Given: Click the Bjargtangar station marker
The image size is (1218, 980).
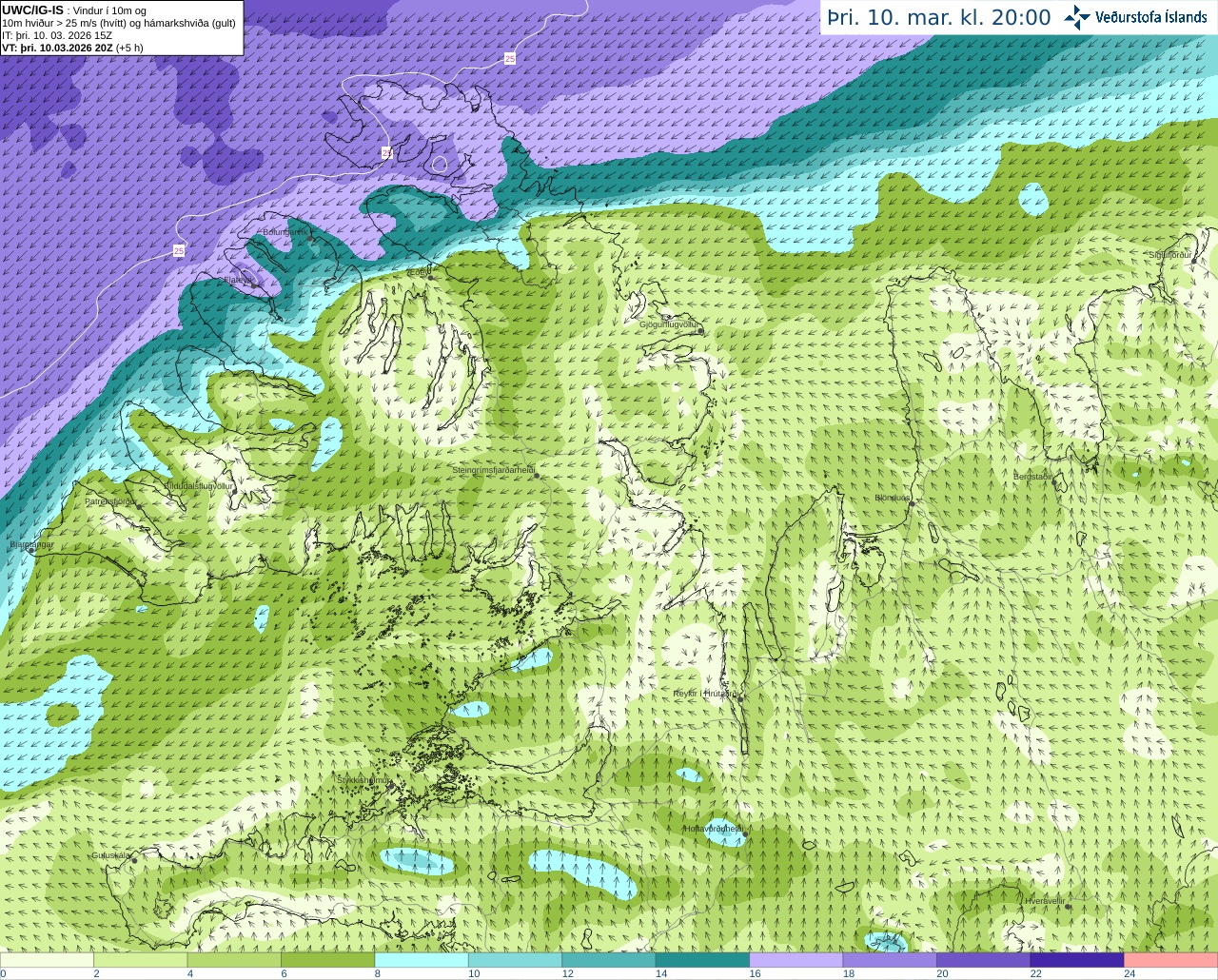Looking at the screenshot, I should [x=30, y=552].
